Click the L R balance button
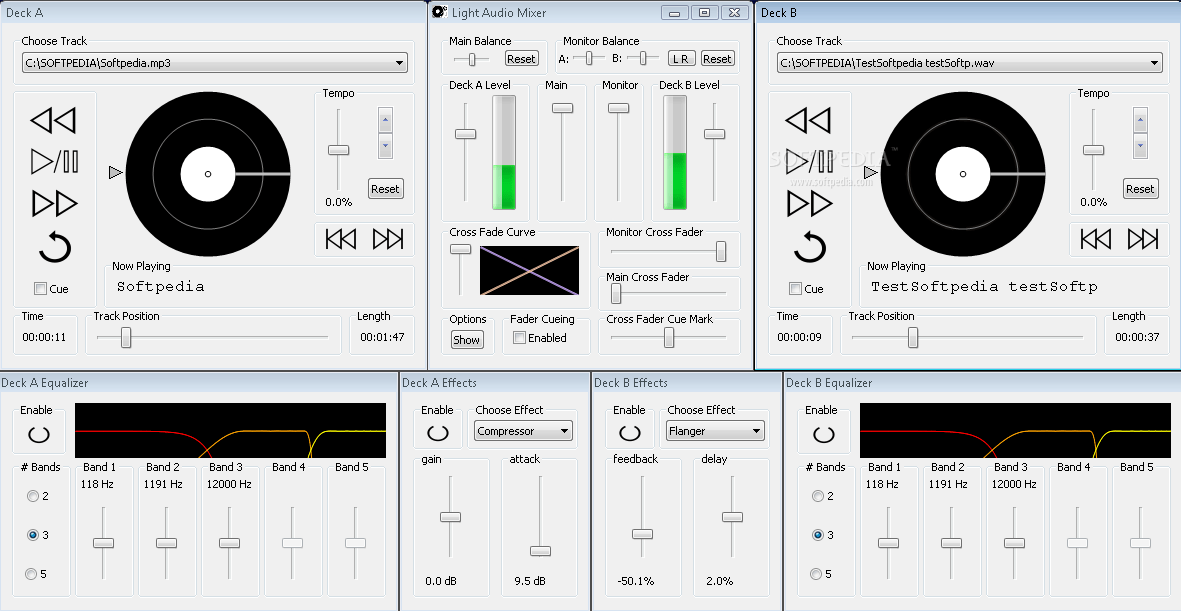This screenshot has height=611, width=1181. [x=680, y=57]
